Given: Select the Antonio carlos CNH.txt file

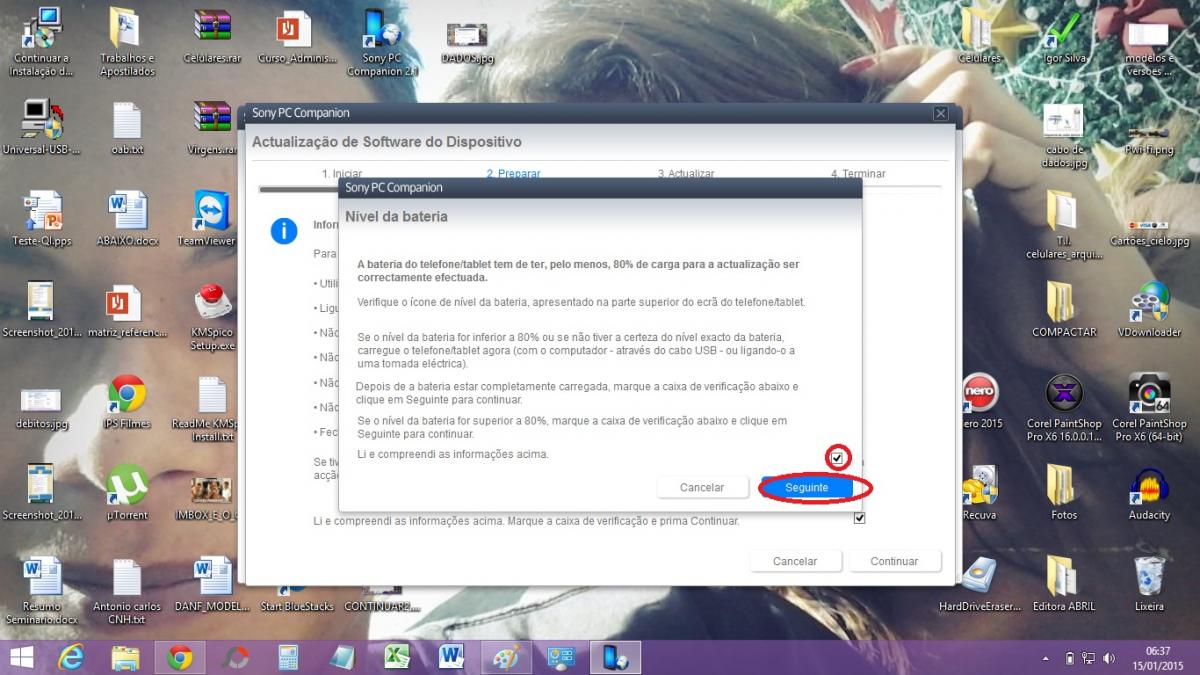Looking at the screenshot, I should [127, 590].
